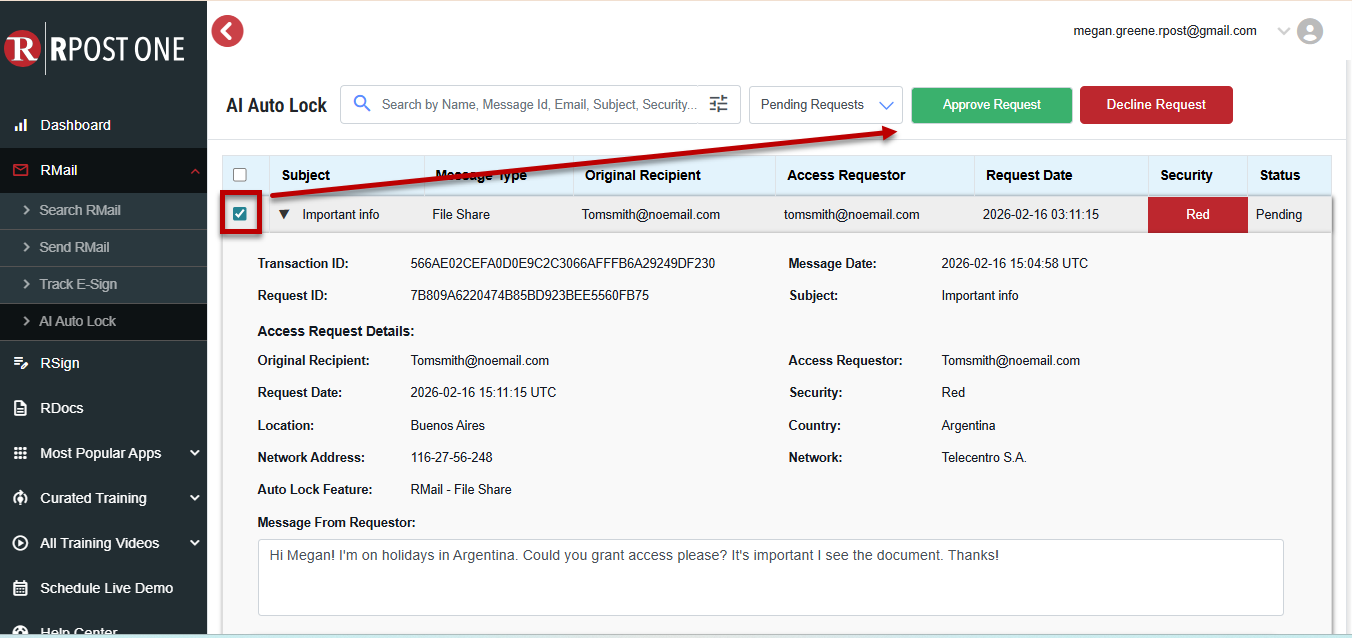
Task: Click the RDocs document icon
Action: pos(20,408)
